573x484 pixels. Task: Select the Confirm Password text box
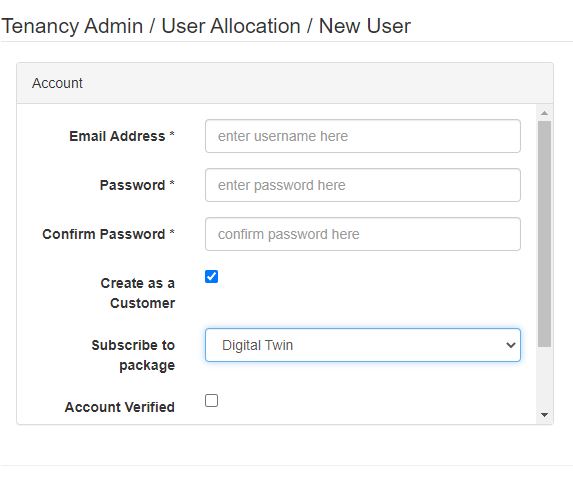[x=363, y=234]
